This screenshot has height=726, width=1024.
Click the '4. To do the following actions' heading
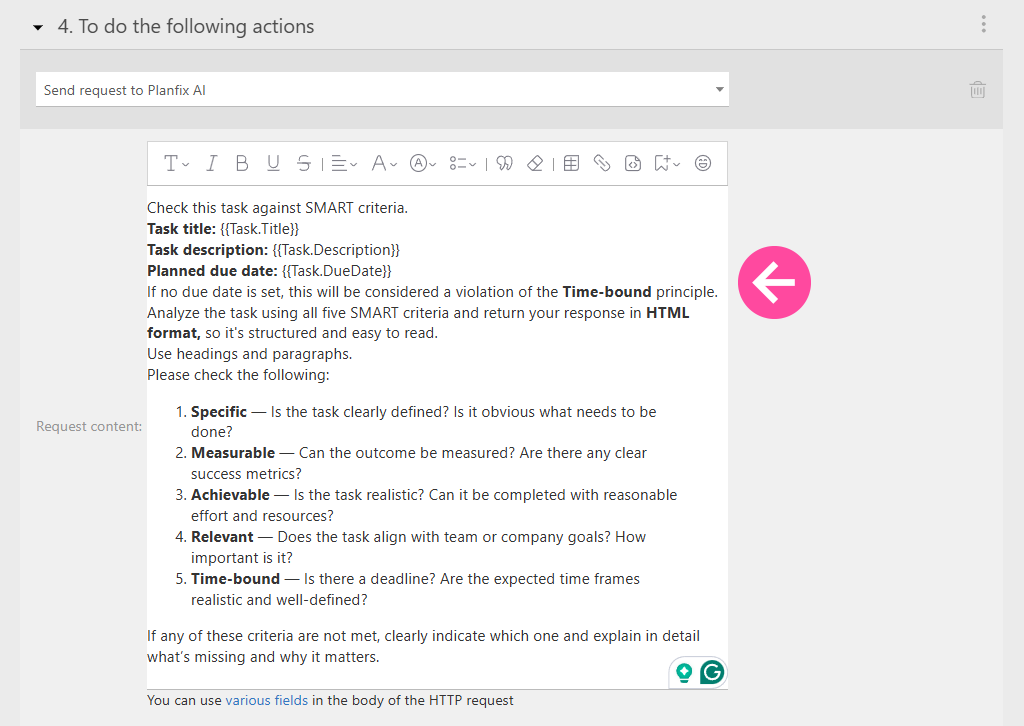pos(185,26)
